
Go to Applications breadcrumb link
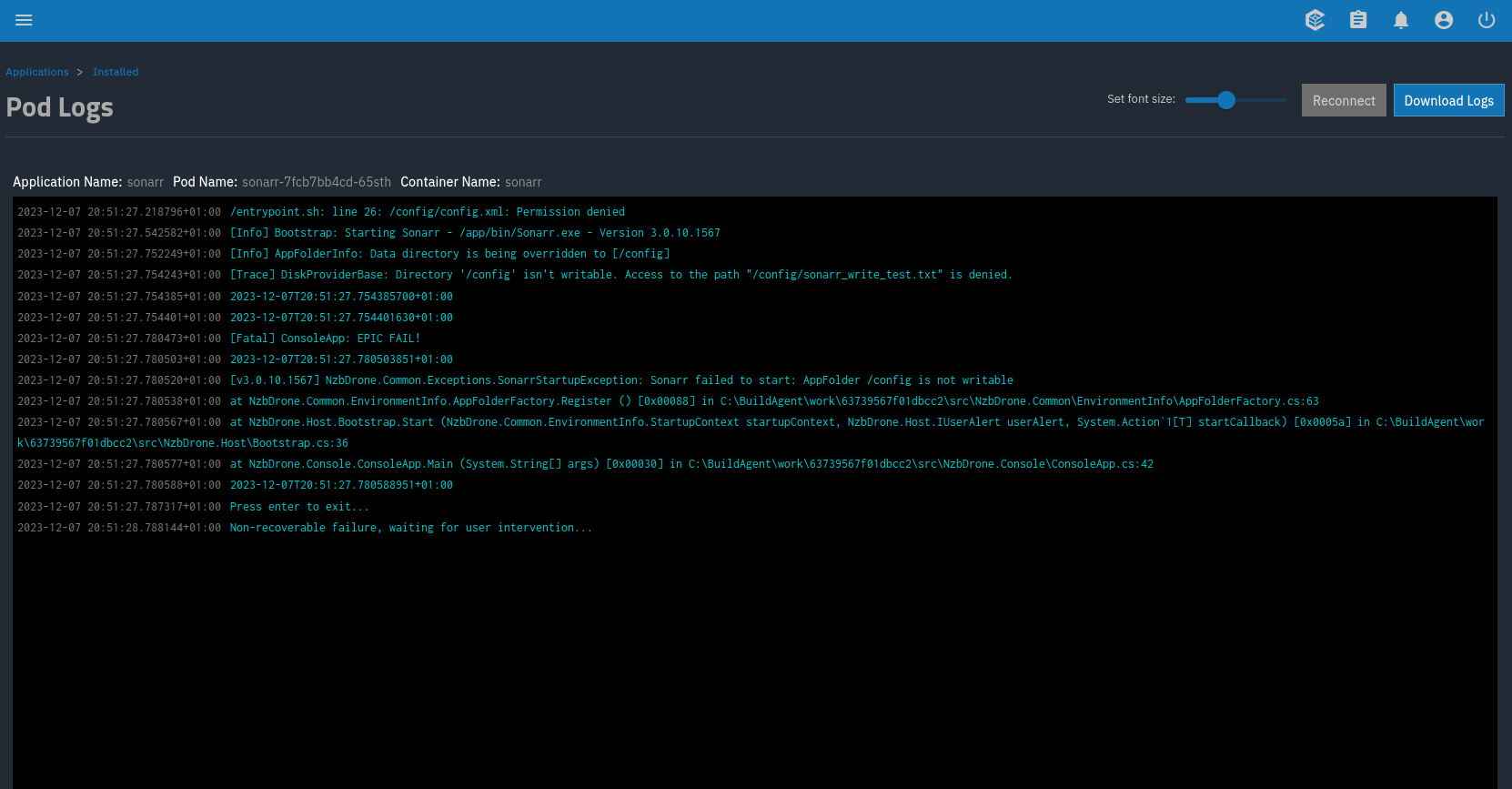pos(37,72)
